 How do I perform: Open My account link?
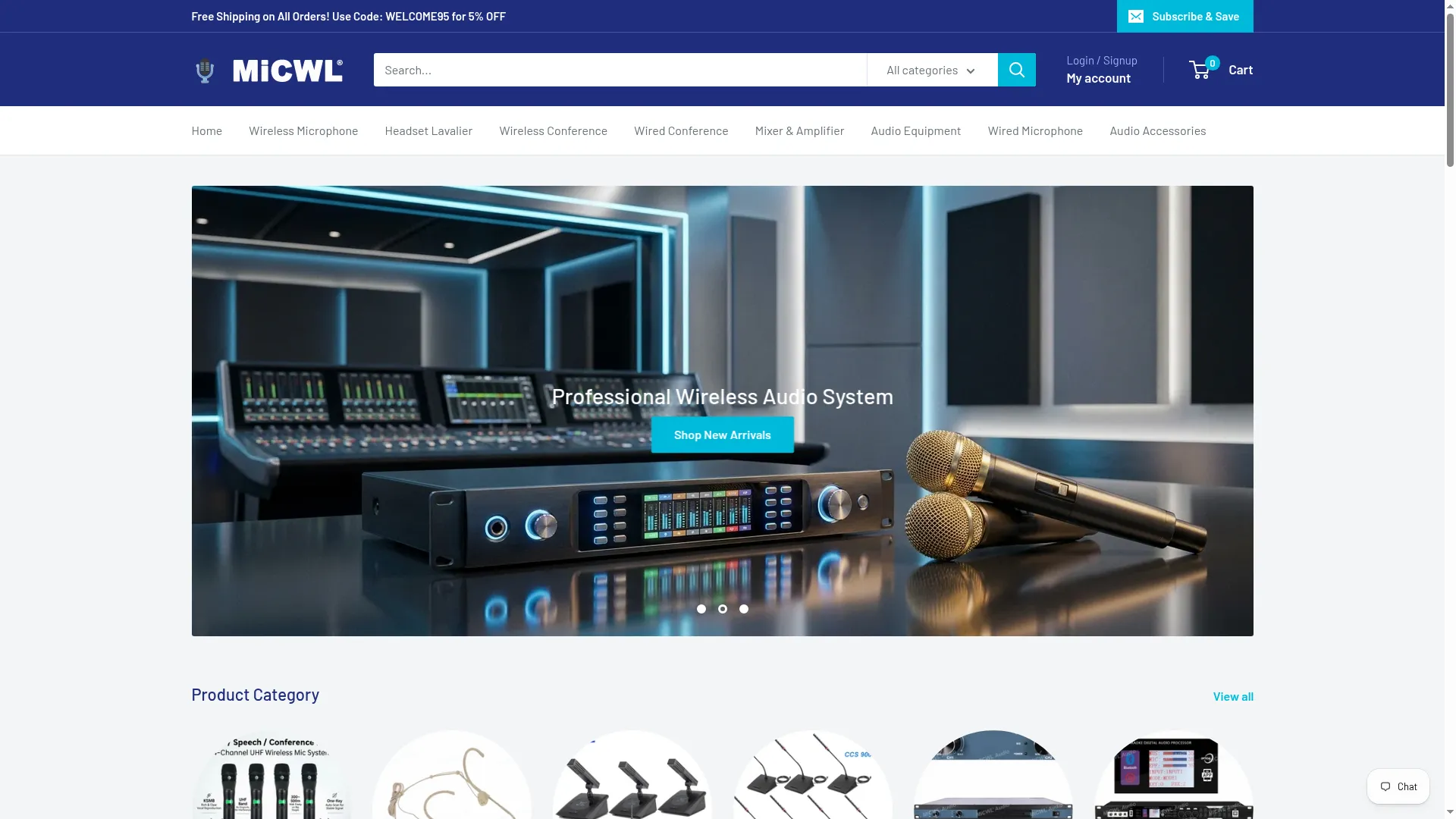(1098, 78)
